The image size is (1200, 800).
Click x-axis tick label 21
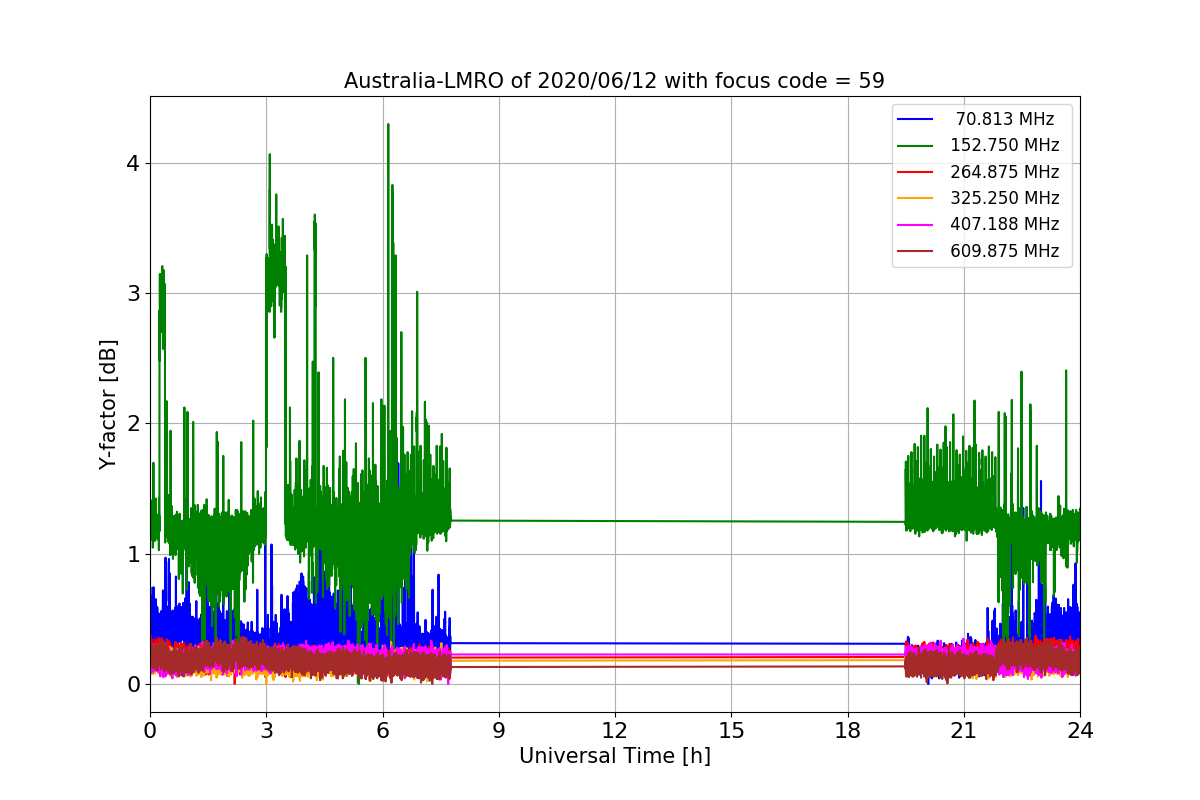point(964,731)
